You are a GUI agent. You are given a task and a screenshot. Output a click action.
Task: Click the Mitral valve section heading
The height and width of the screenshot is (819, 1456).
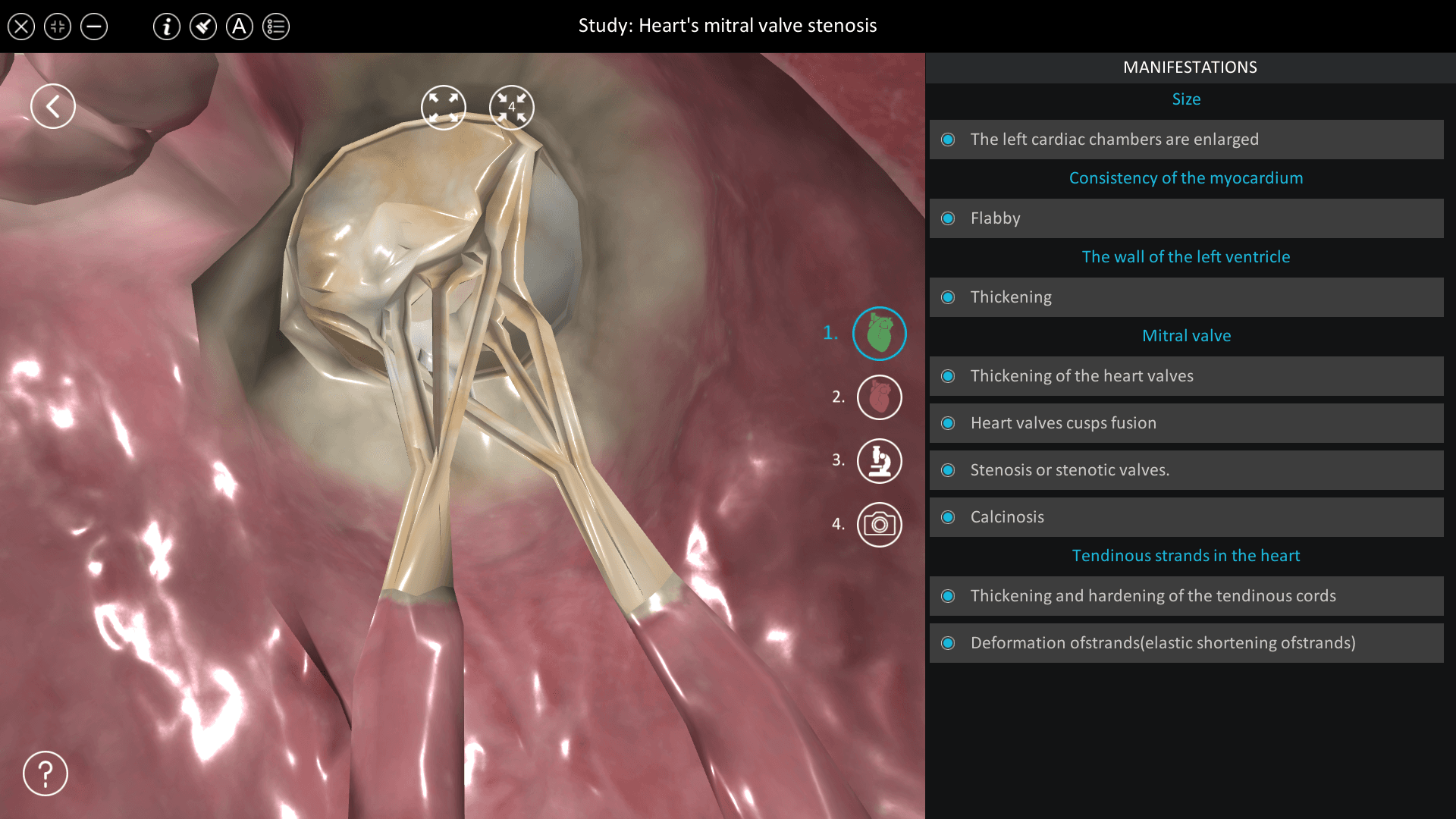(1186, 336)
